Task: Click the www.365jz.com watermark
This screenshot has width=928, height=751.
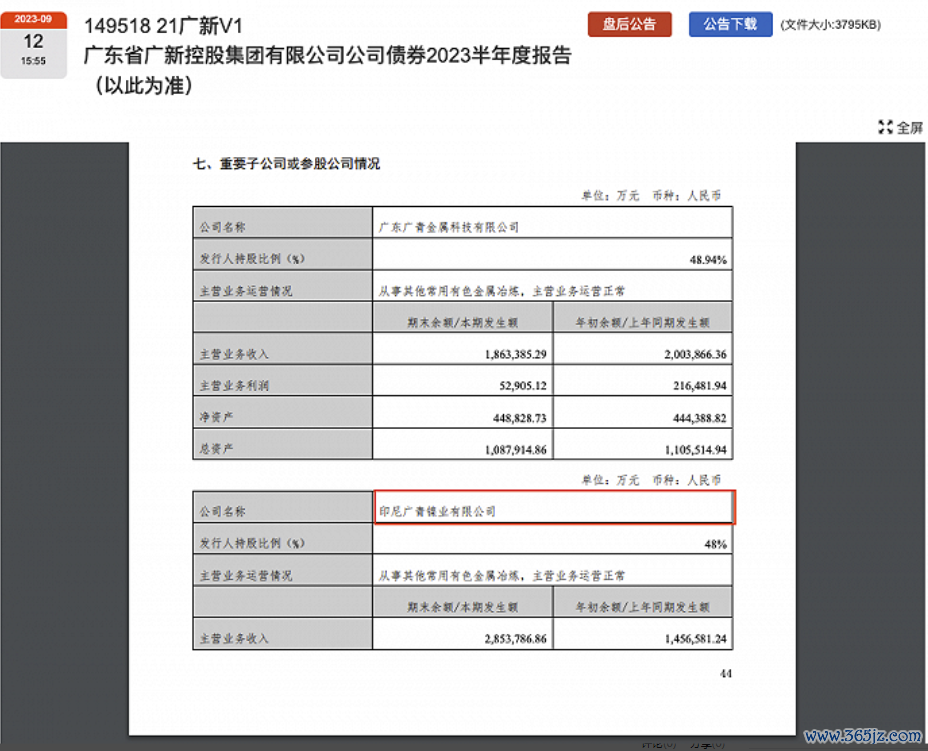Action: coord(862,736)
